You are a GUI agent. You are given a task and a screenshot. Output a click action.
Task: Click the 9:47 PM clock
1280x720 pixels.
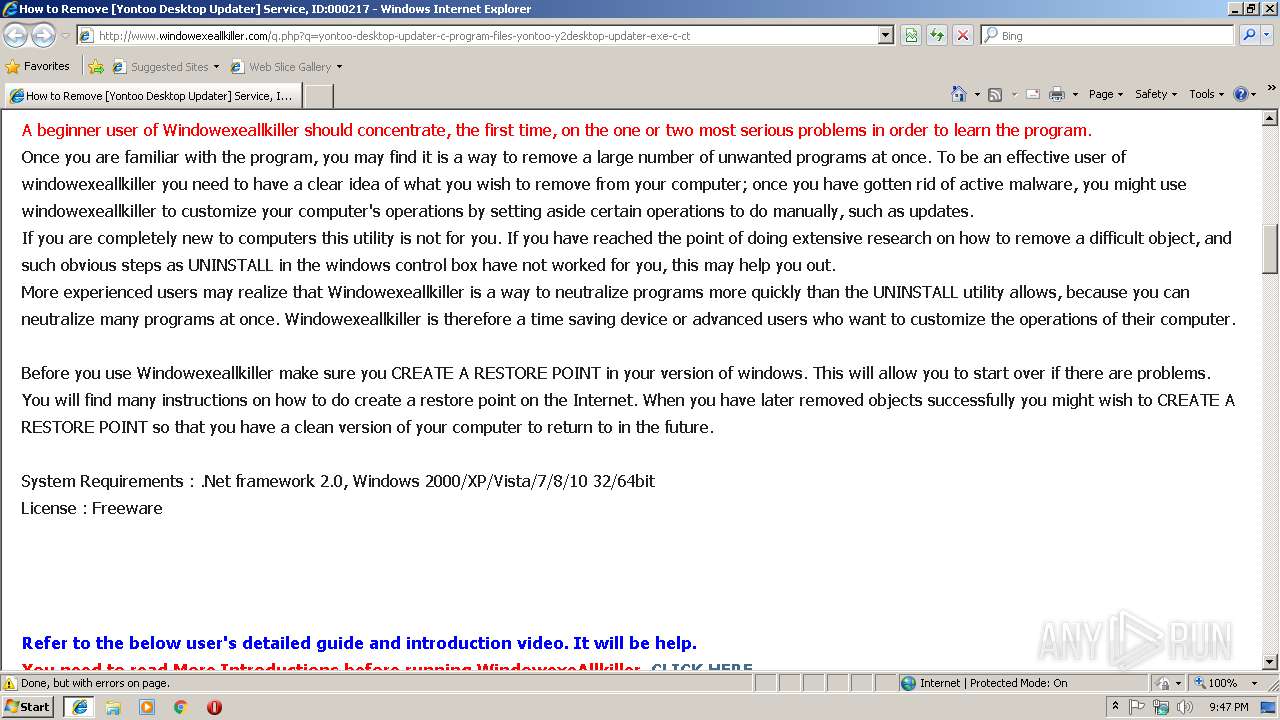(1228, 707)
